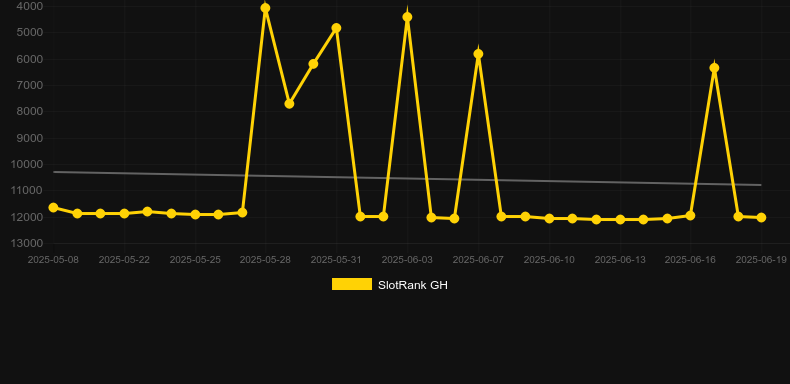Screen dimensions: 790x384
Task: Select the data point above 2025-06-10
Action: (x=549, y=219)
